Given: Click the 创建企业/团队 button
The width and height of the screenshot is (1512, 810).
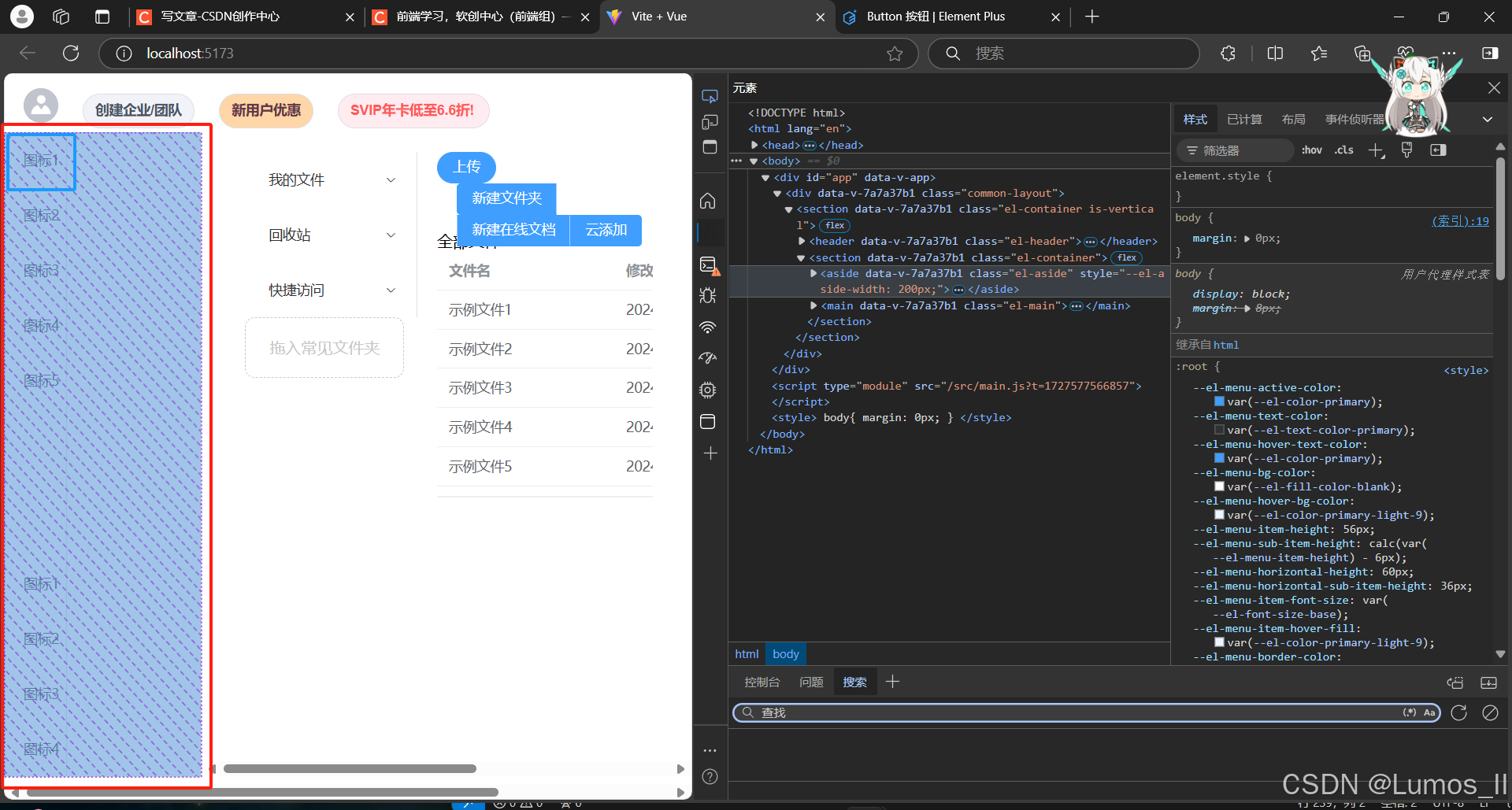Looking at the screenshot, I should click(x=139, y=110).
